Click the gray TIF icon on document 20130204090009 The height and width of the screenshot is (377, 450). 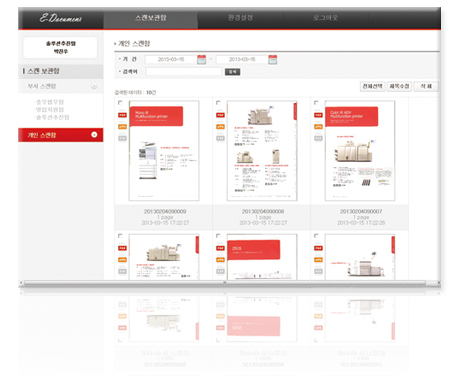[x=122, y=138]
